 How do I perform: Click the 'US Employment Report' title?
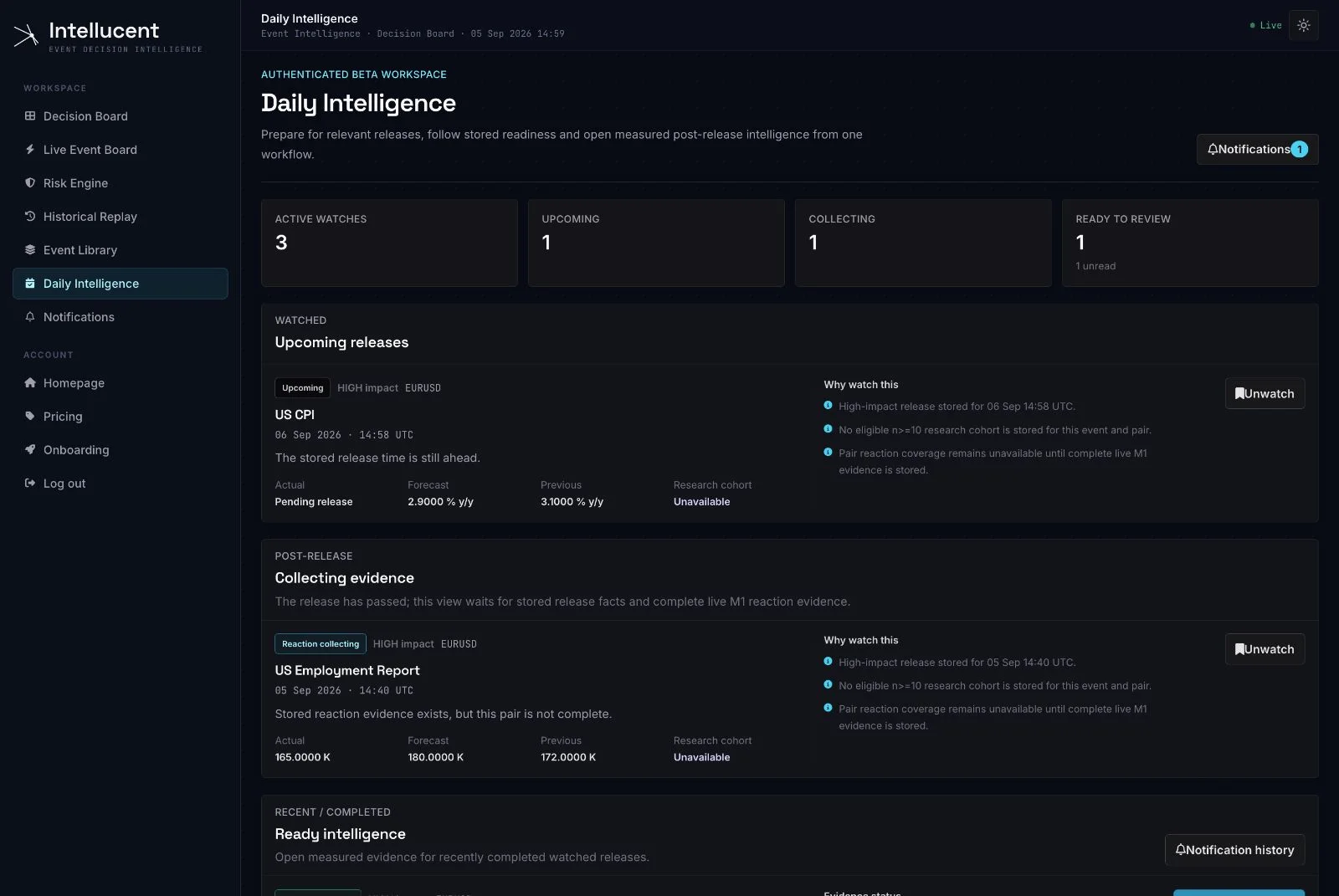[x=347, y=671]
